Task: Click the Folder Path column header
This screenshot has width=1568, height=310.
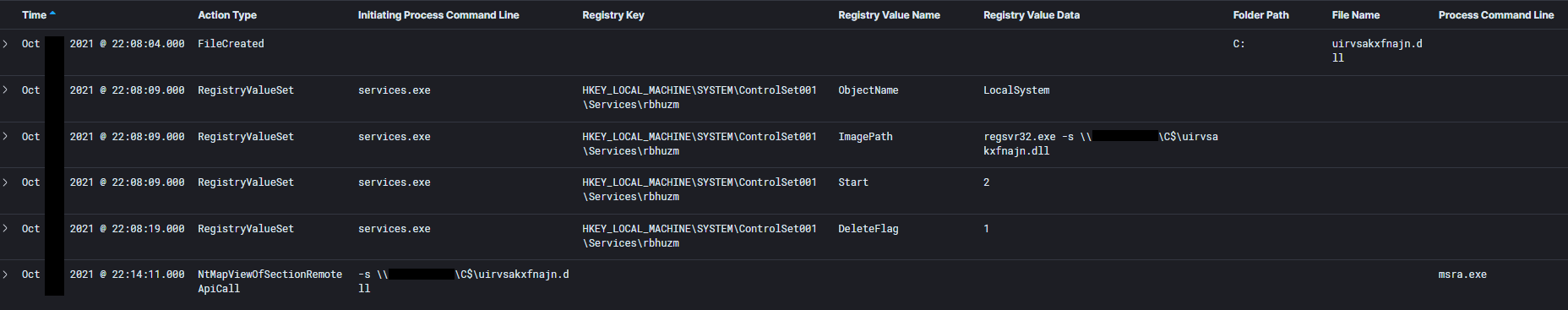Action: point(1260,15)
